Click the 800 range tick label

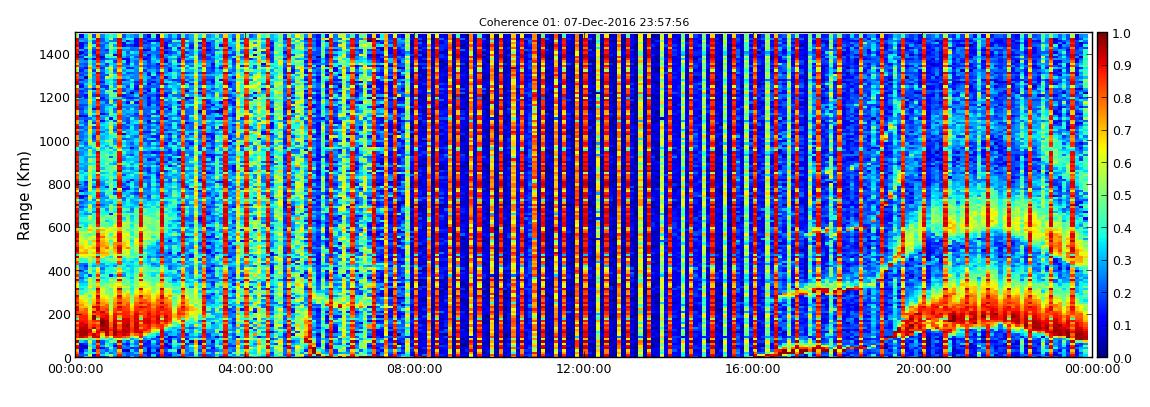tap(59, 184)
